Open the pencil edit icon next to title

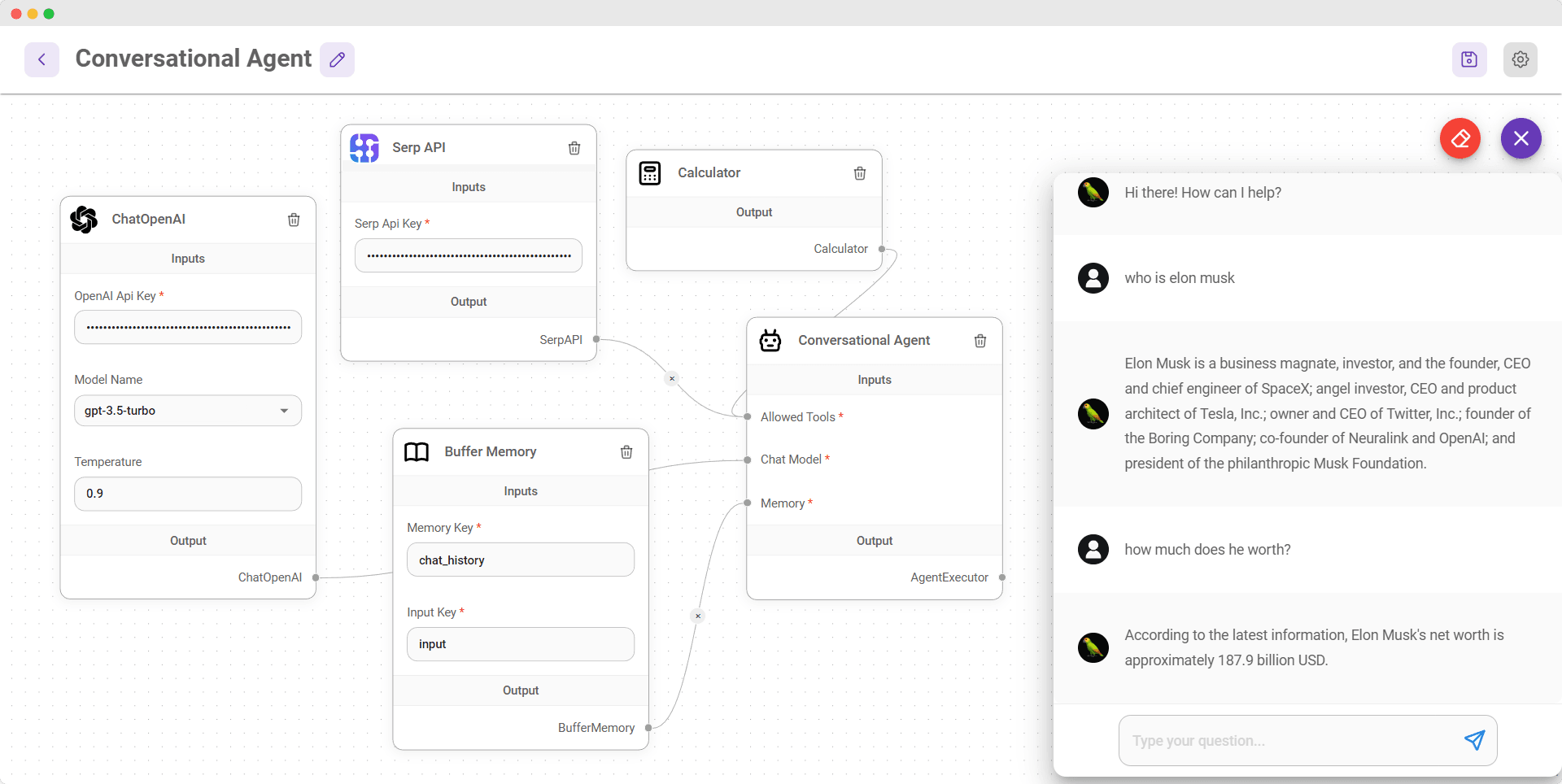point(337,59)
